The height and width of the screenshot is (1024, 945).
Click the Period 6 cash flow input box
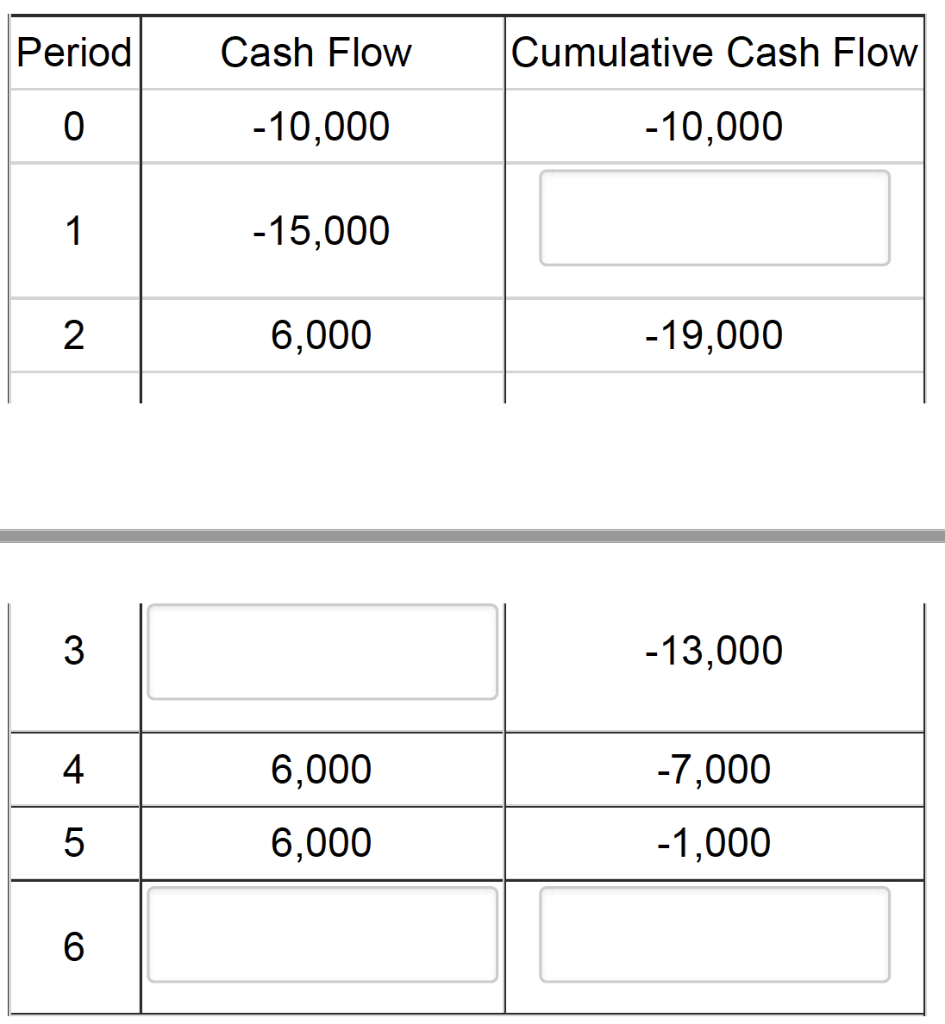322,935
